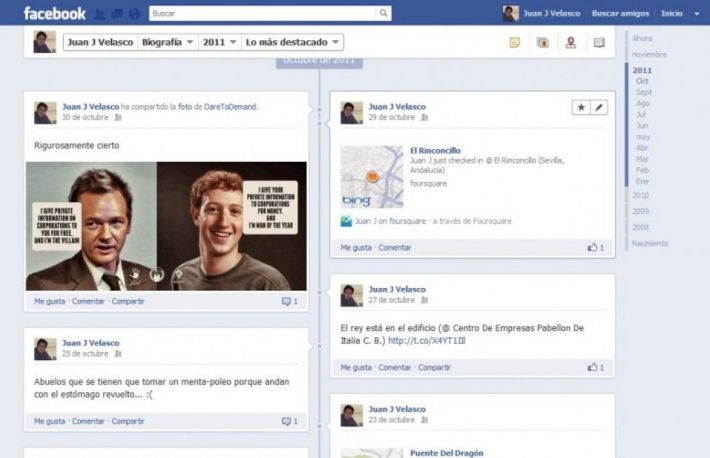
Task: Click the search magnifier icon
Action: 384,14
